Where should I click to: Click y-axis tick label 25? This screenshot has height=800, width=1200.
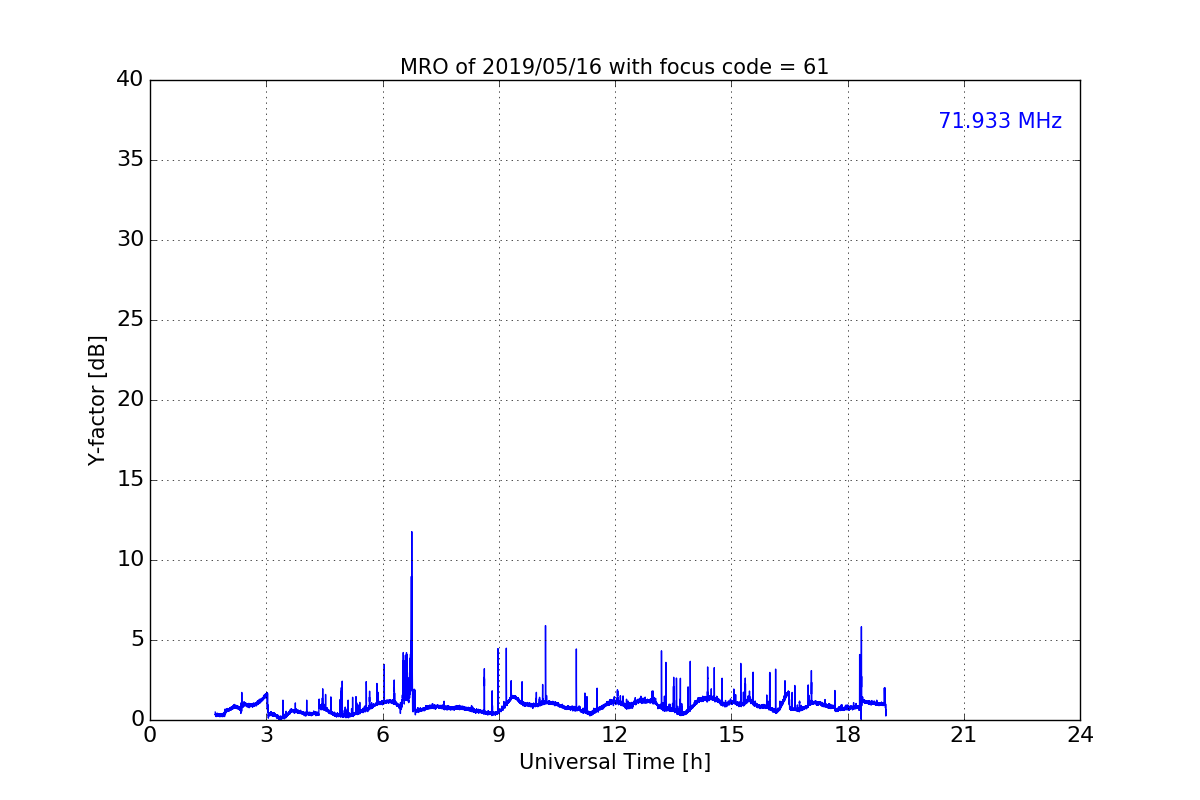point(129,320)
